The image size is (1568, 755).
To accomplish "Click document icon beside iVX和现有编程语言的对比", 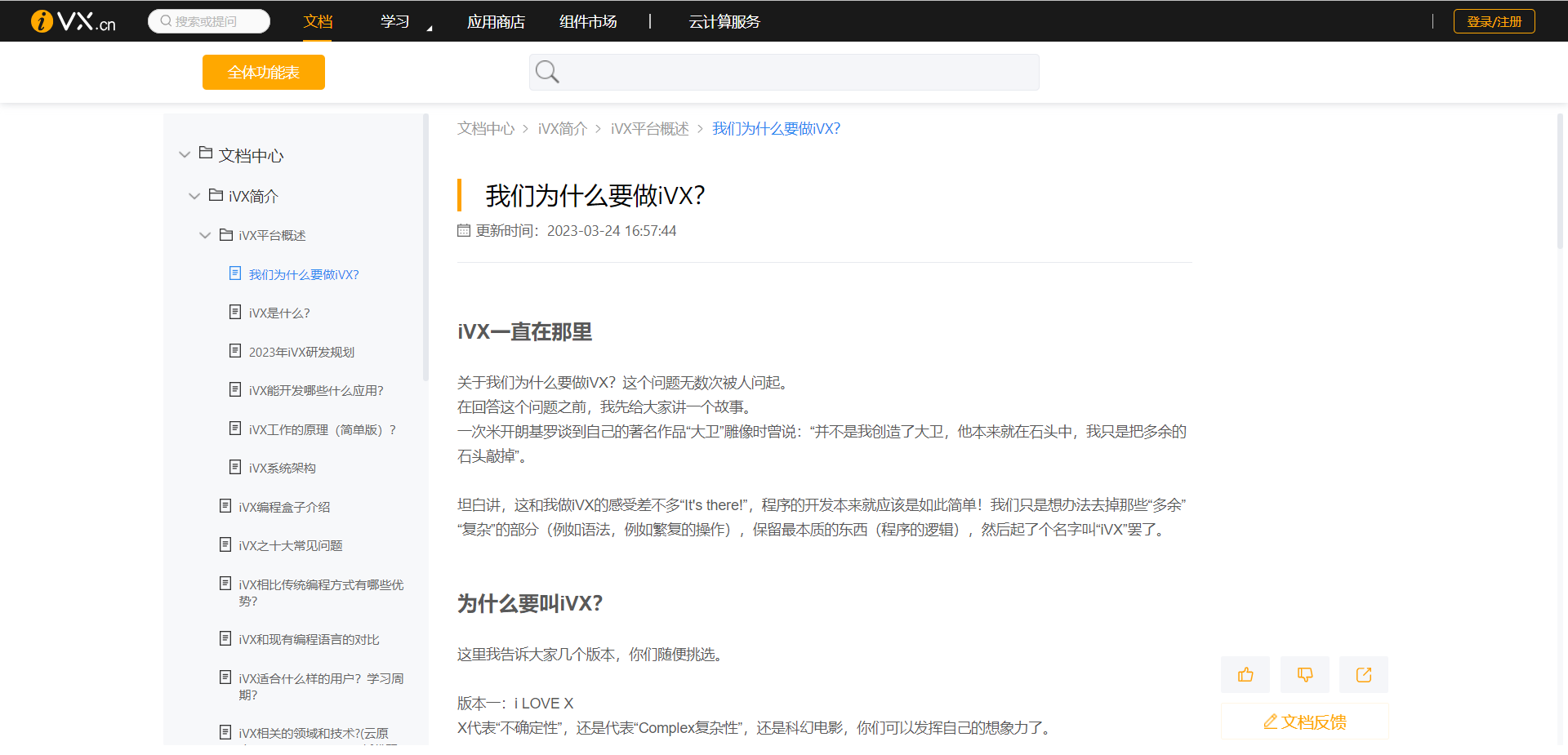I will 225,638.
